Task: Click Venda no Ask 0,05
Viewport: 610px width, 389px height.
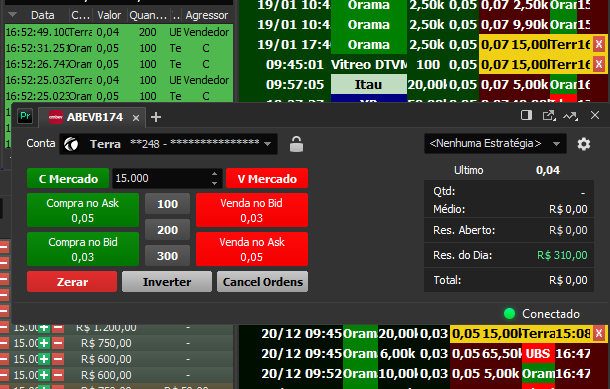Action: click(252, 249)
